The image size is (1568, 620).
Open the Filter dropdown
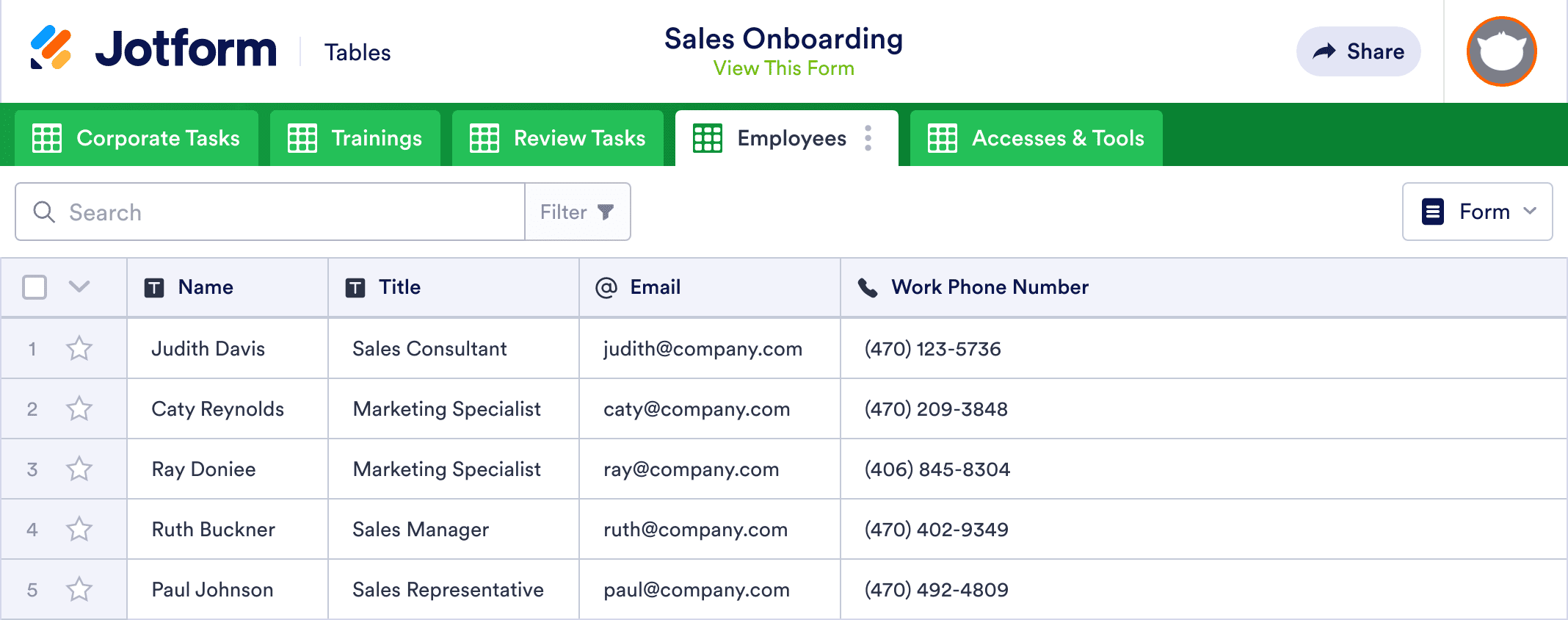tap(577, 212)
